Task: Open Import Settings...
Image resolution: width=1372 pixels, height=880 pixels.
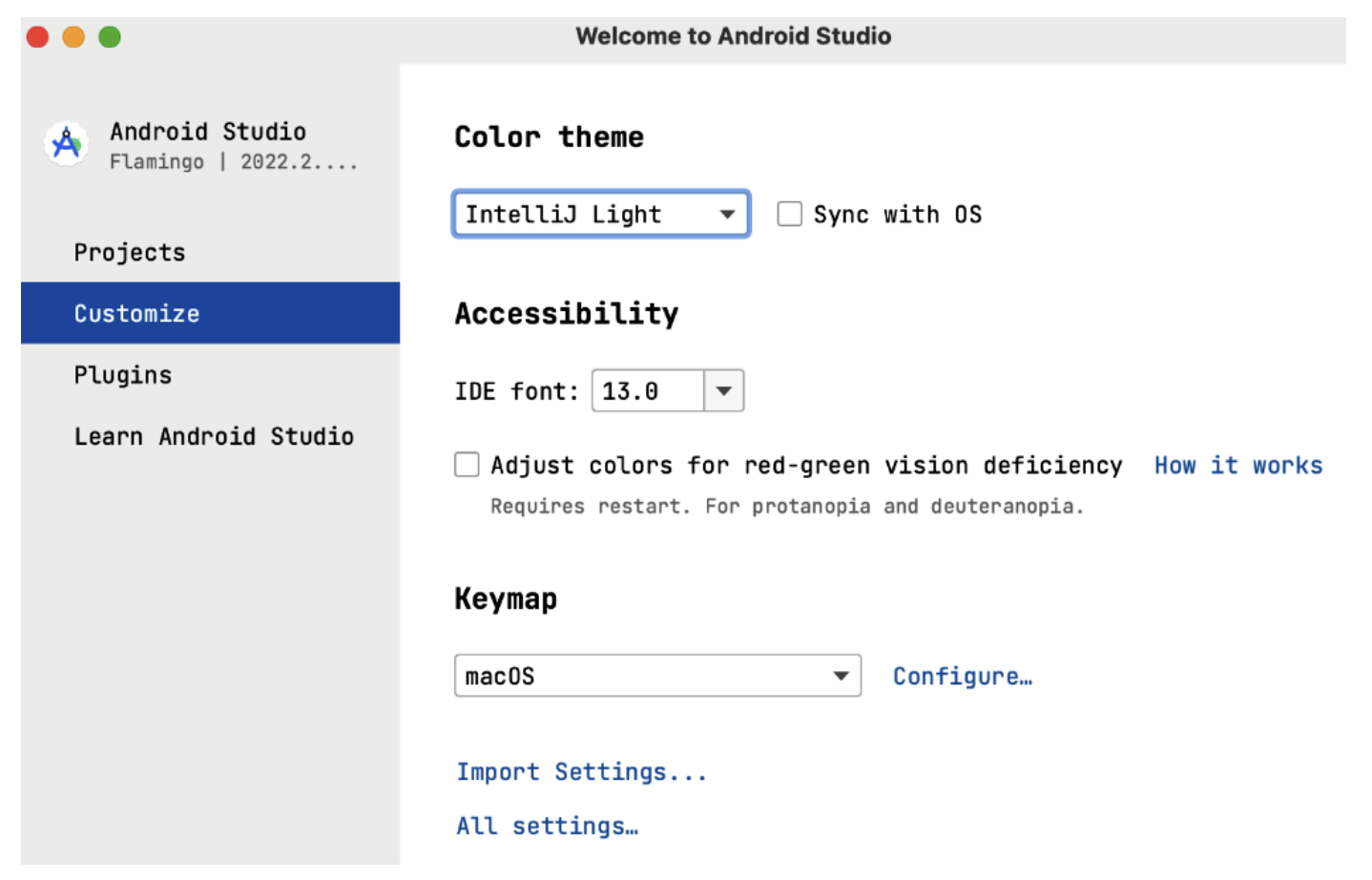Action: (581, 771)
